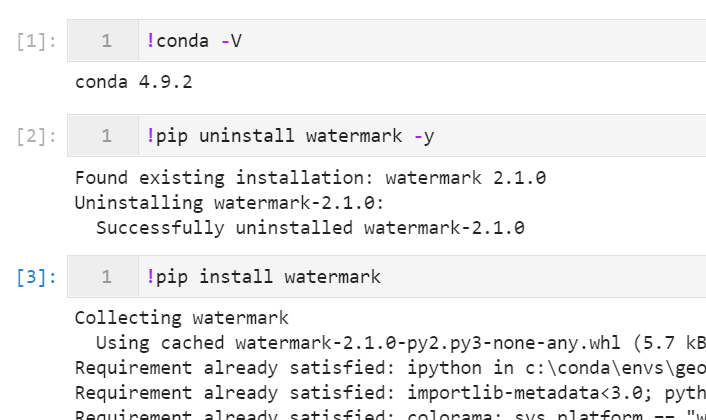Focus the "!pip install watermark" code cell

click(x=422, y=276)
